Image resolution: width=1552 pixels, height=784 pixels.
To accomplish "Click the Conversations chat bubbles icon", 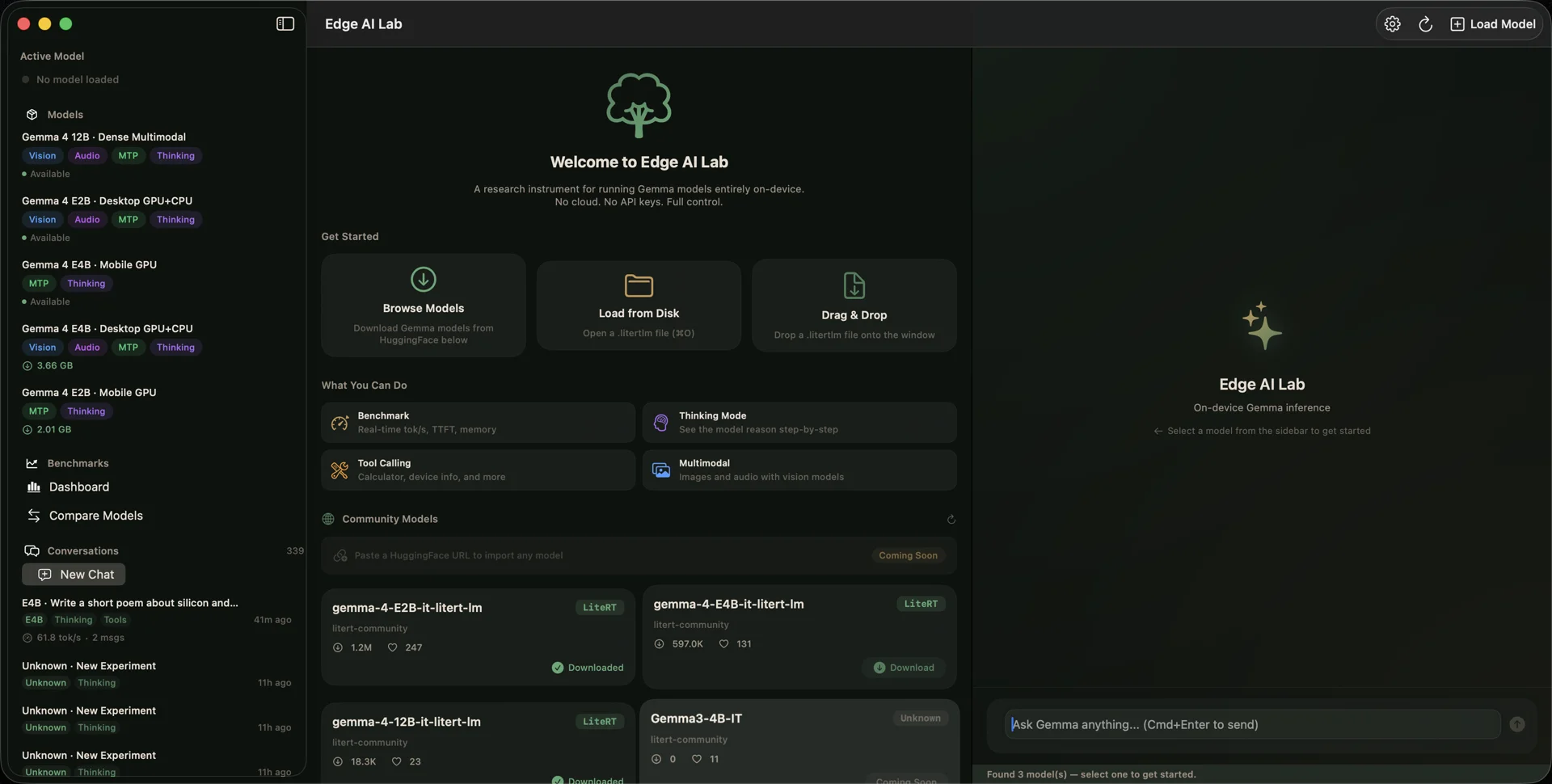I will coord(32,550).
